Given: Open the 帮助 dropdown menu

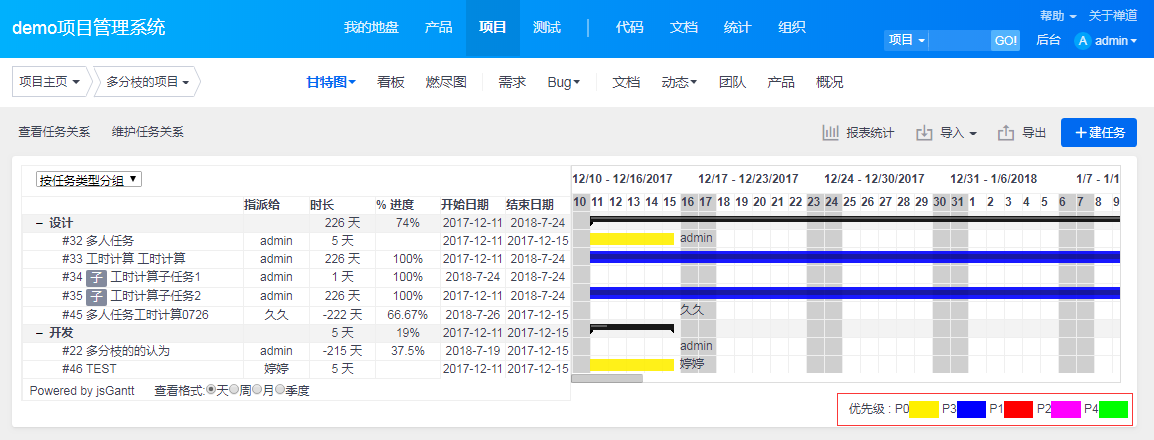Looking at the screenshot, I should (x=1057, y=16).
